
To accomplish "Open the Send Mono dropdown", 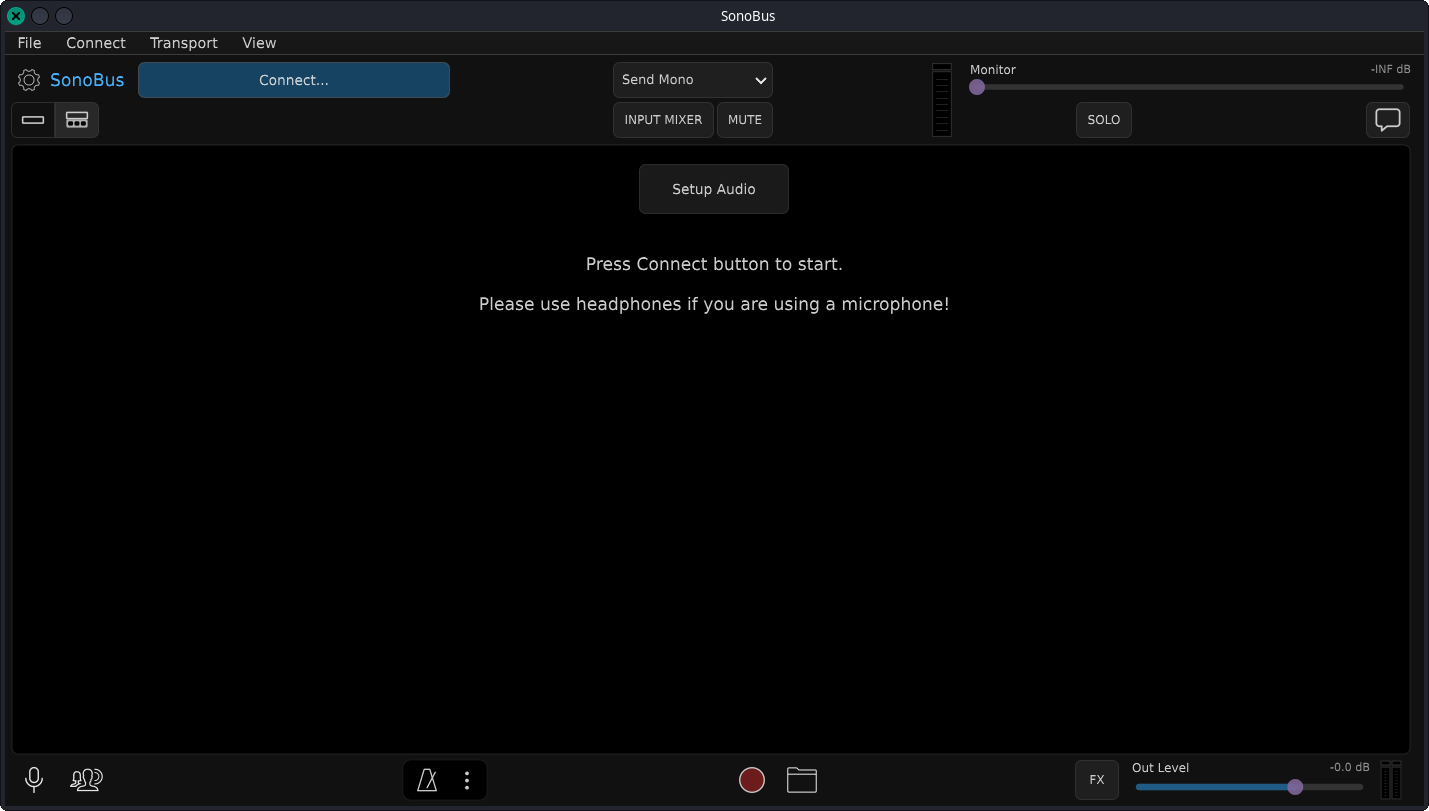I will pos(693,80).
